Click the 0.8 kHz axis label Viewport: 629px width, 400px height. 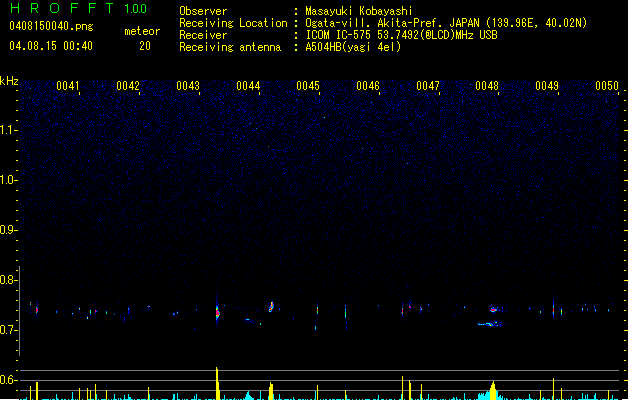point(8,280)
